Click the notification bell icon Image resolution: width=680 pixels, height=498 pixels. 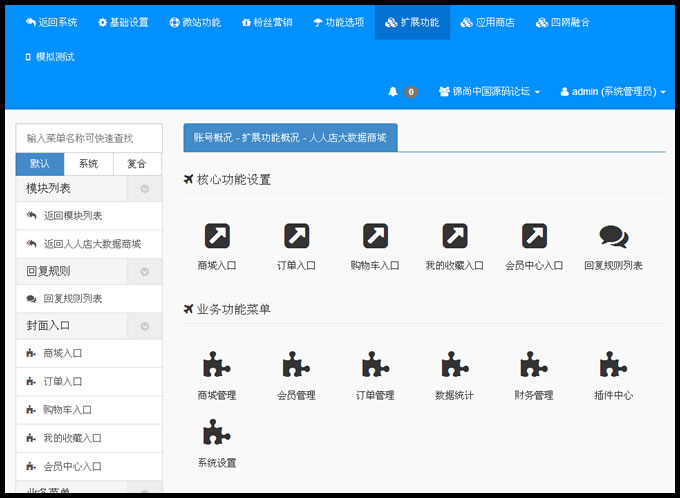(x=393, y=92)
